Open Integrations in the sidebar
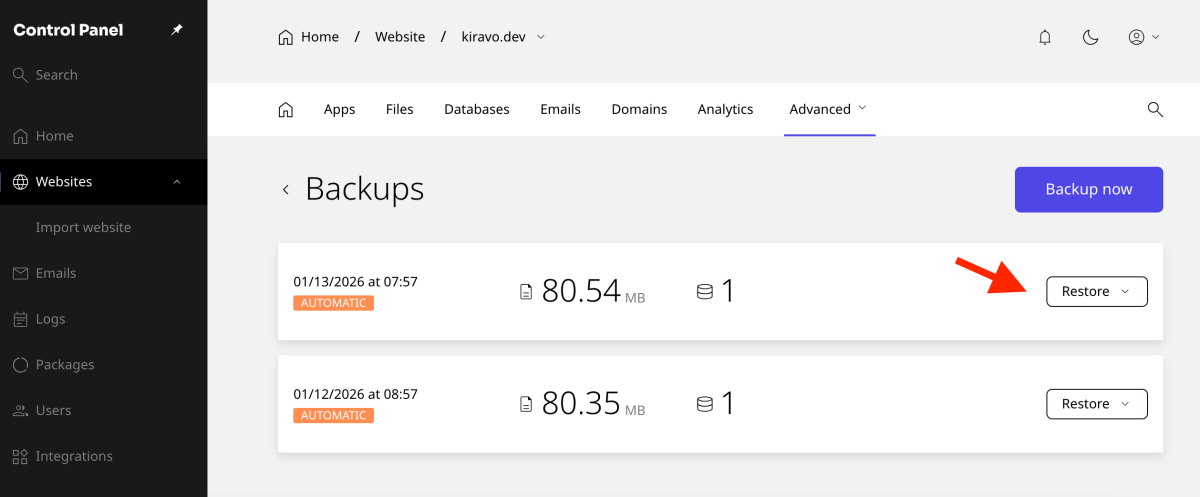Viewport: 1200px width, 497px height. tap(73, 456)
